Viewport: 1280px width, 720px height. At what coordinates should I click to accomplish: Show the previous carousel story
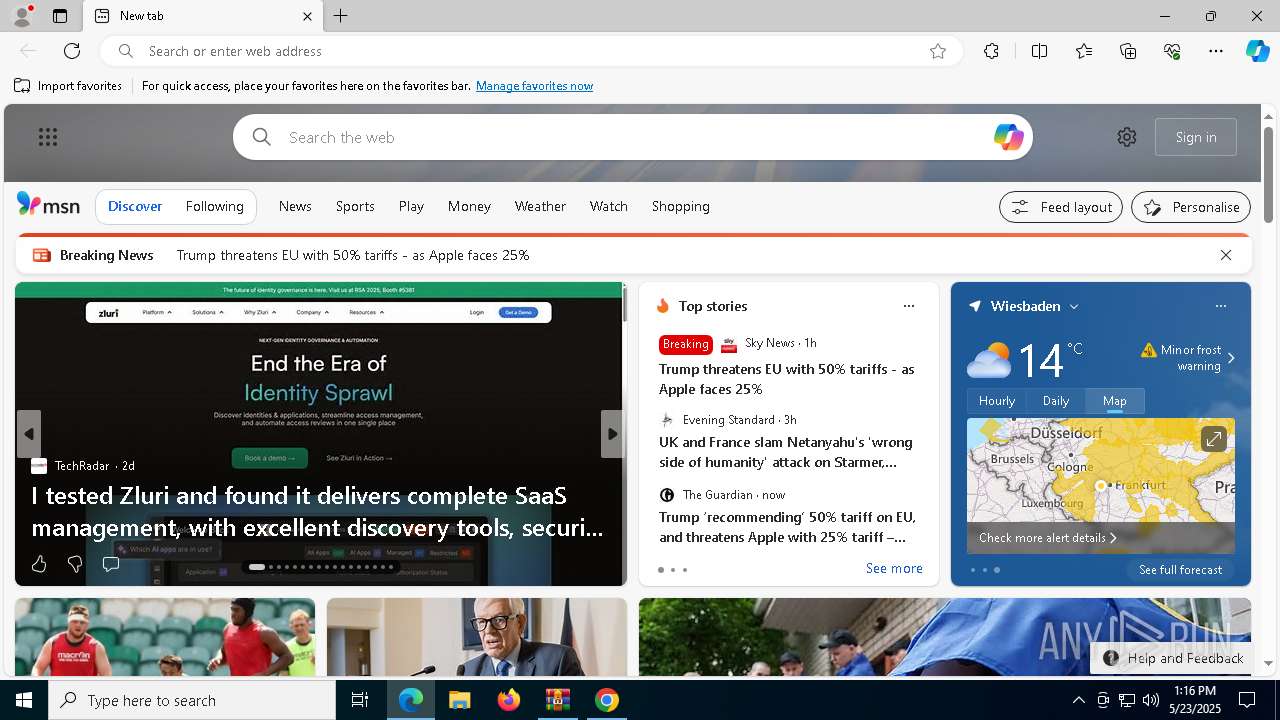pos(29,434)
